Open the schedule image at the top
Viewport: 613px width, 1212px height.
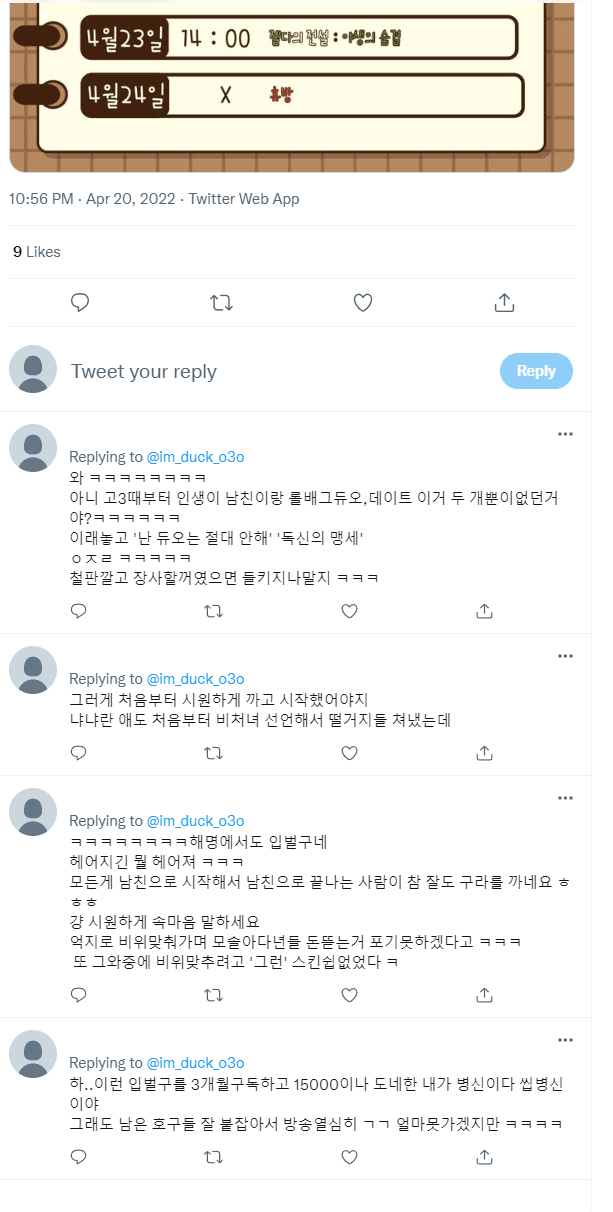[292, 86]
